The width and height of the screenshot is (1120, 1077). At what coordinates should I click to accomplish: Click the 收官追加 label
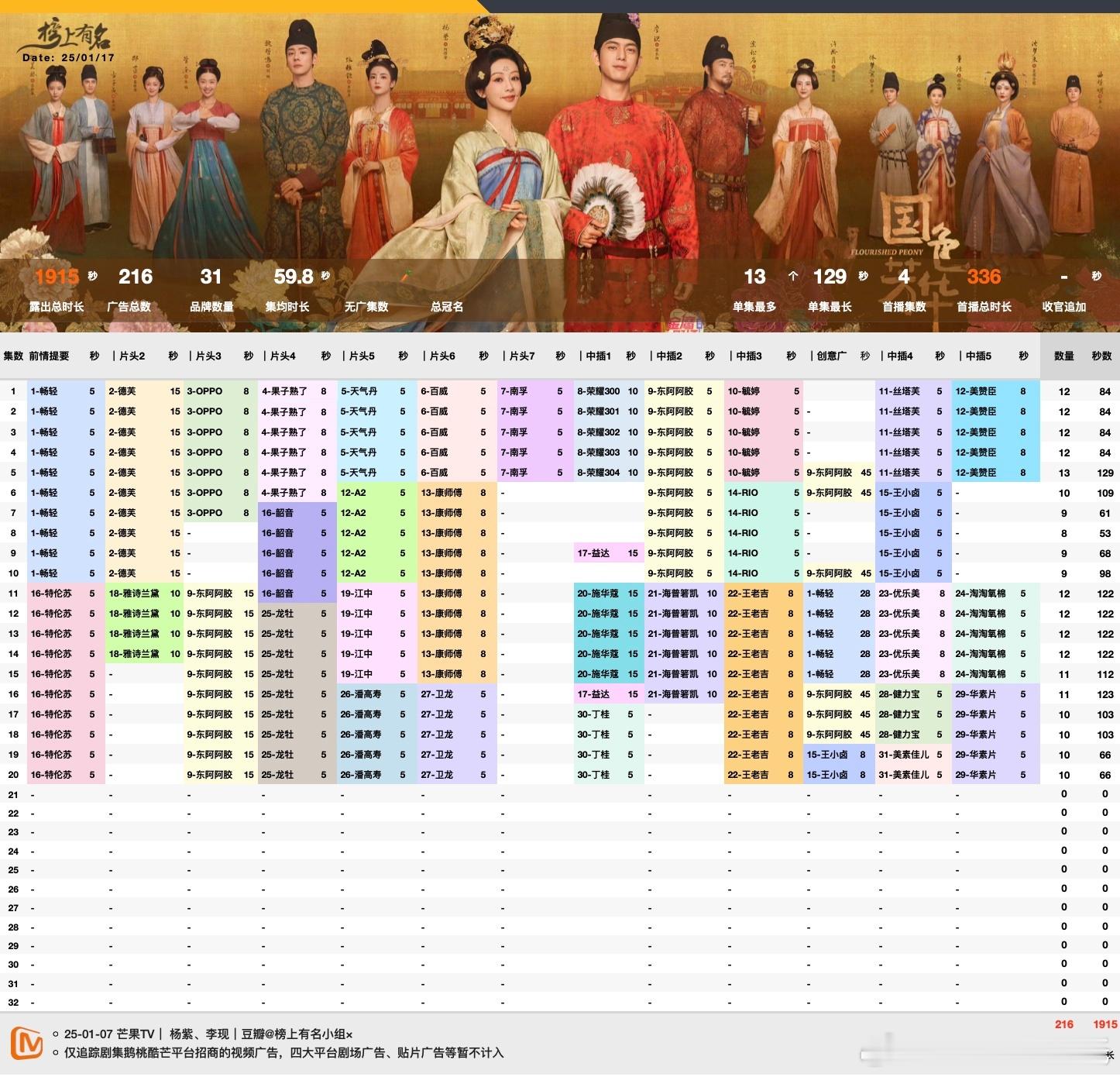point(1064,307)
